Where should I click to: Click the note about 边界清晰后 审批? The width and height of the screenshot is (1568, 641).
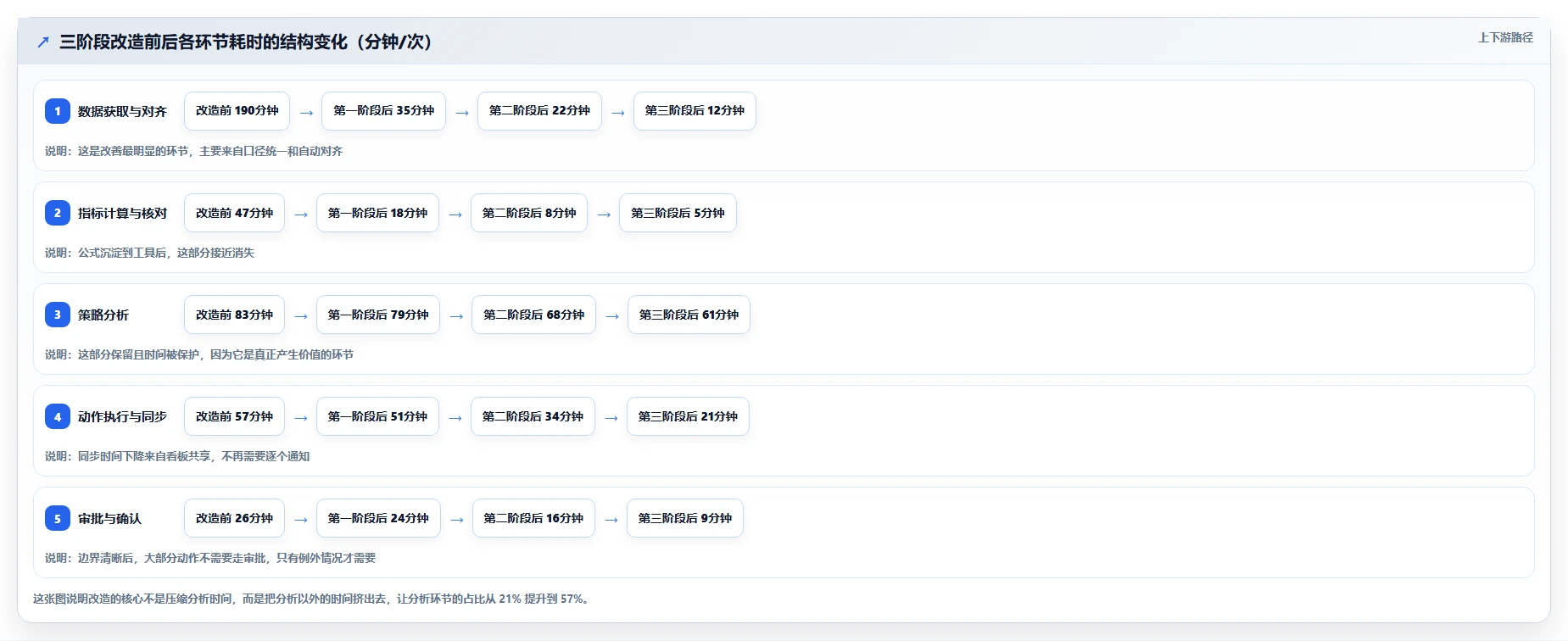pyautogui.click(x=210, y=558)
